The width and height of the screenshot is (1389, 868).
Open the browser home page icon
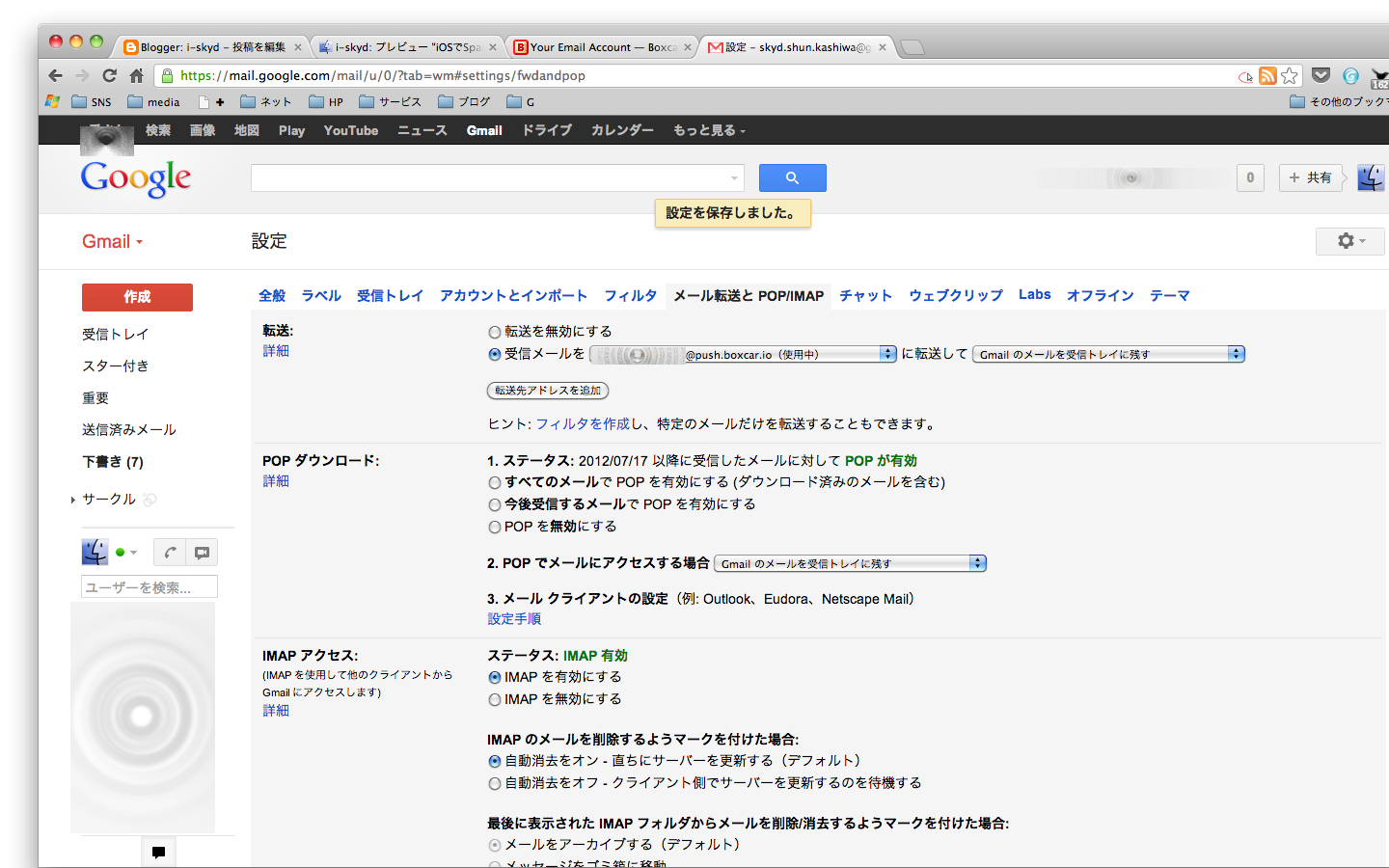click(x=136, y=75)
